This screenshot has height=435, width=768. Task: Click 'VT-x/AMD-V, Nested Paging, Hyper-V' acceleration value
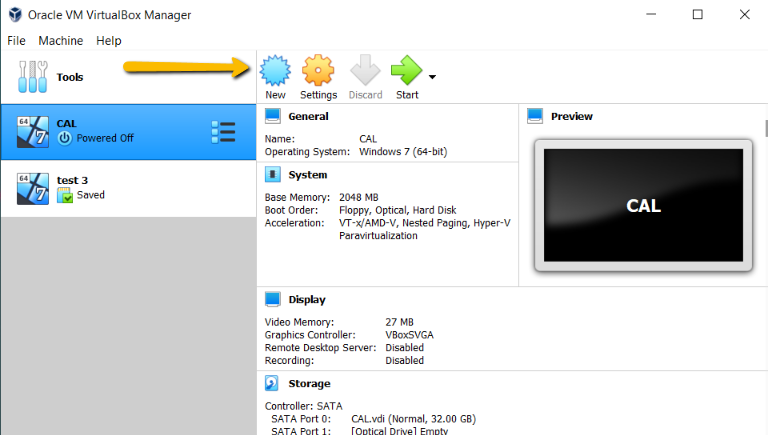[x=425, y=223]
